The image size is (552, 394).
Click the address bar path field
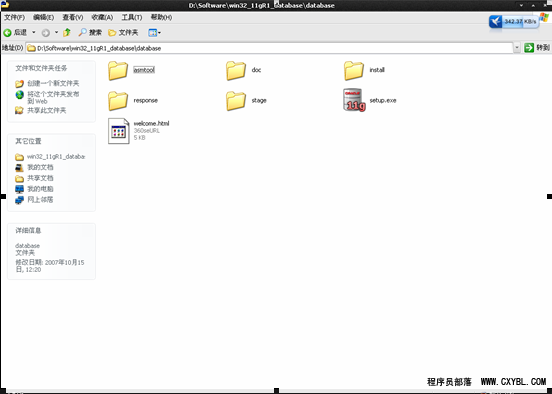(x=269, y=48)
